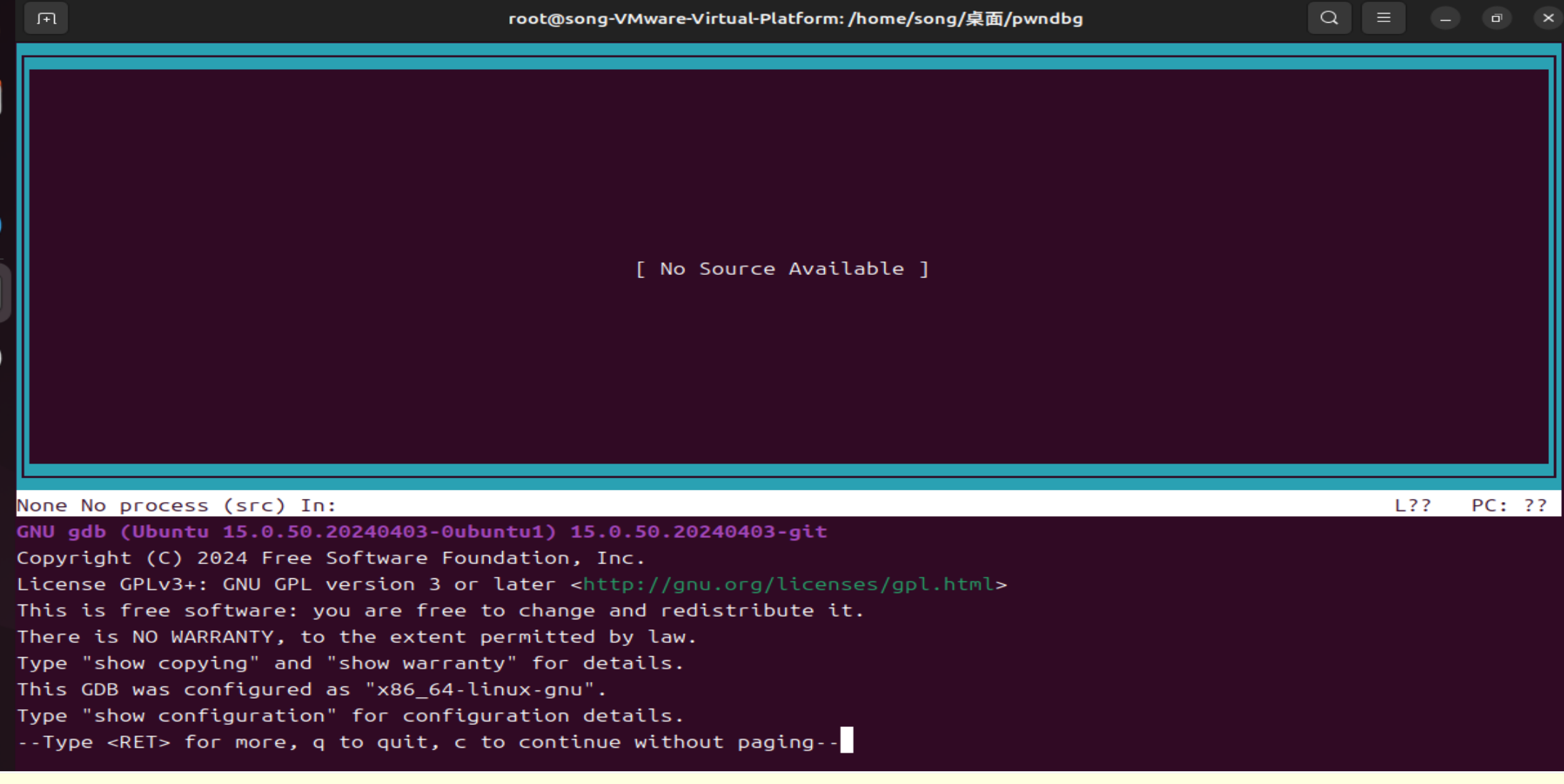Click the Copyright 2024 Free Software Foundation line

point(330,558)
